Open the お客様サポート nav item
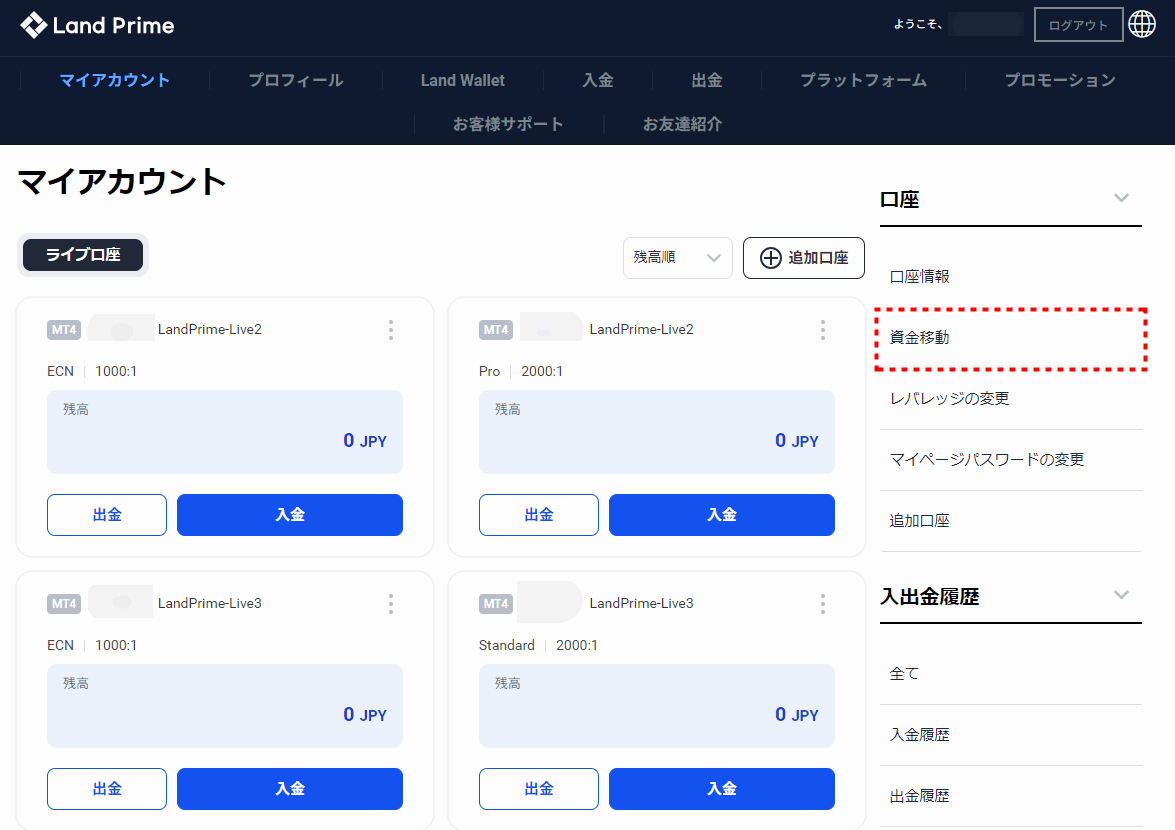The height and width of the screenshot is (830, 1175). pyautogui.click(x=508, y=124)
